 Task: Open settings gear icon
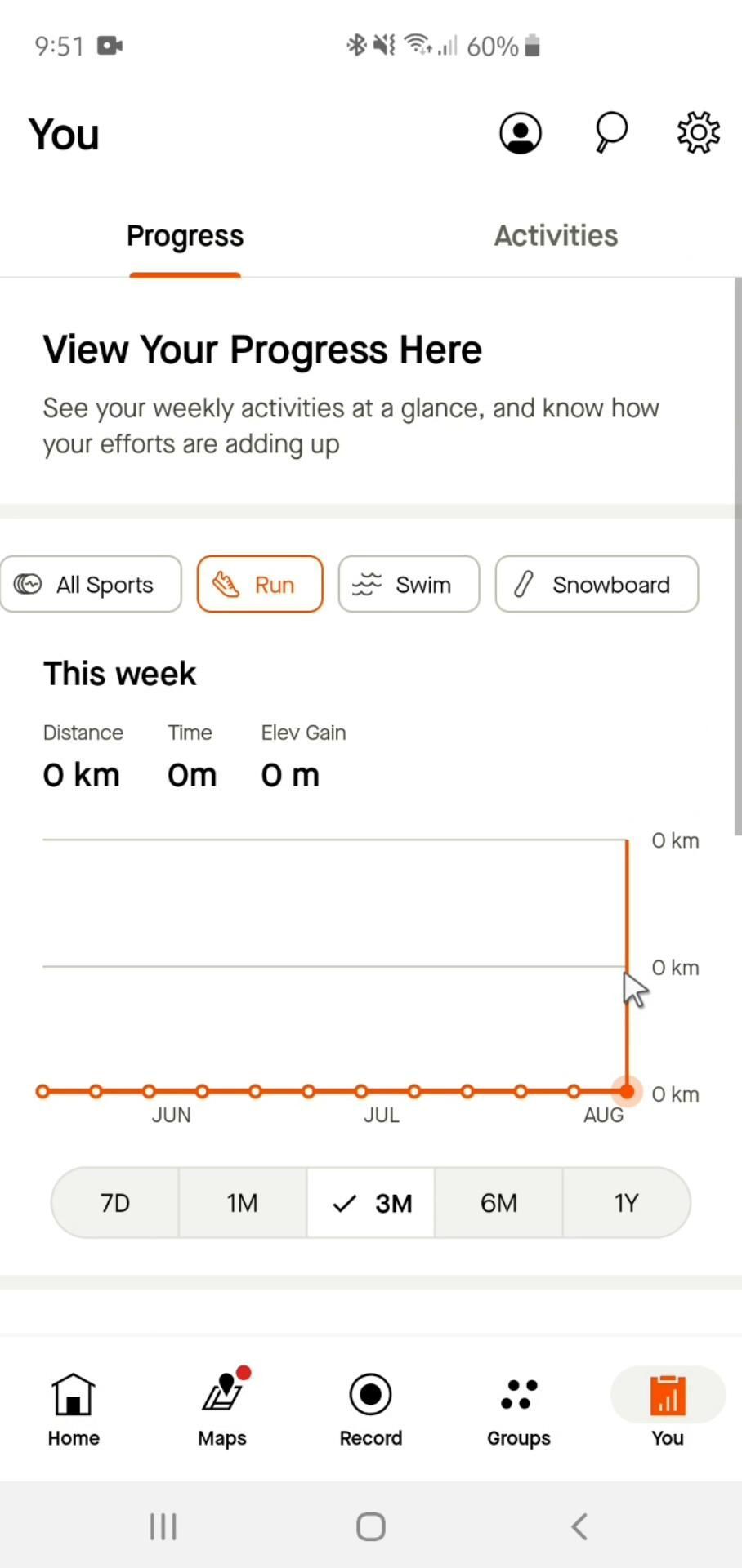(x=698, y=132)
